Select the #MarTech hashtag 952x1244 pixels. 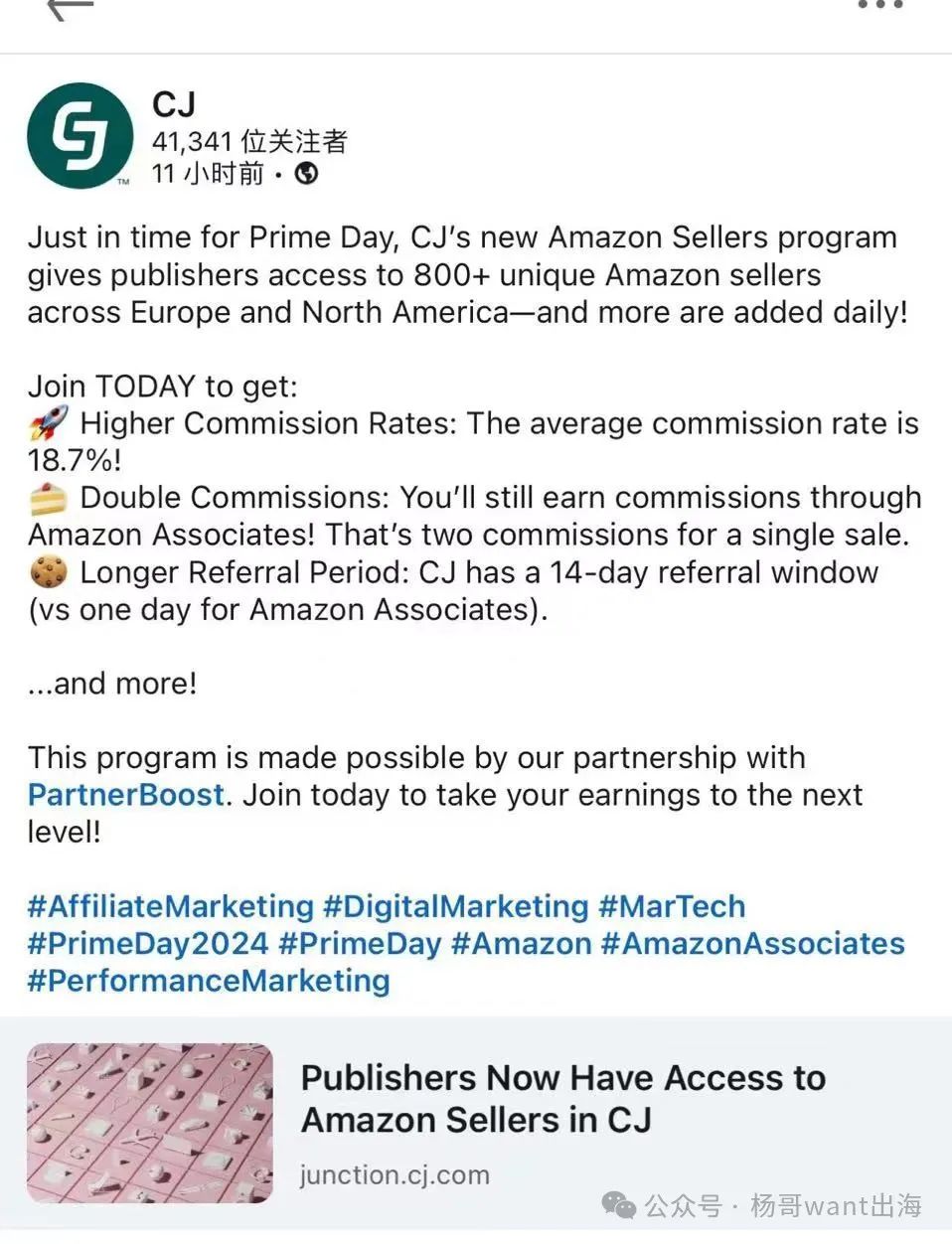[x=672, y=906]
